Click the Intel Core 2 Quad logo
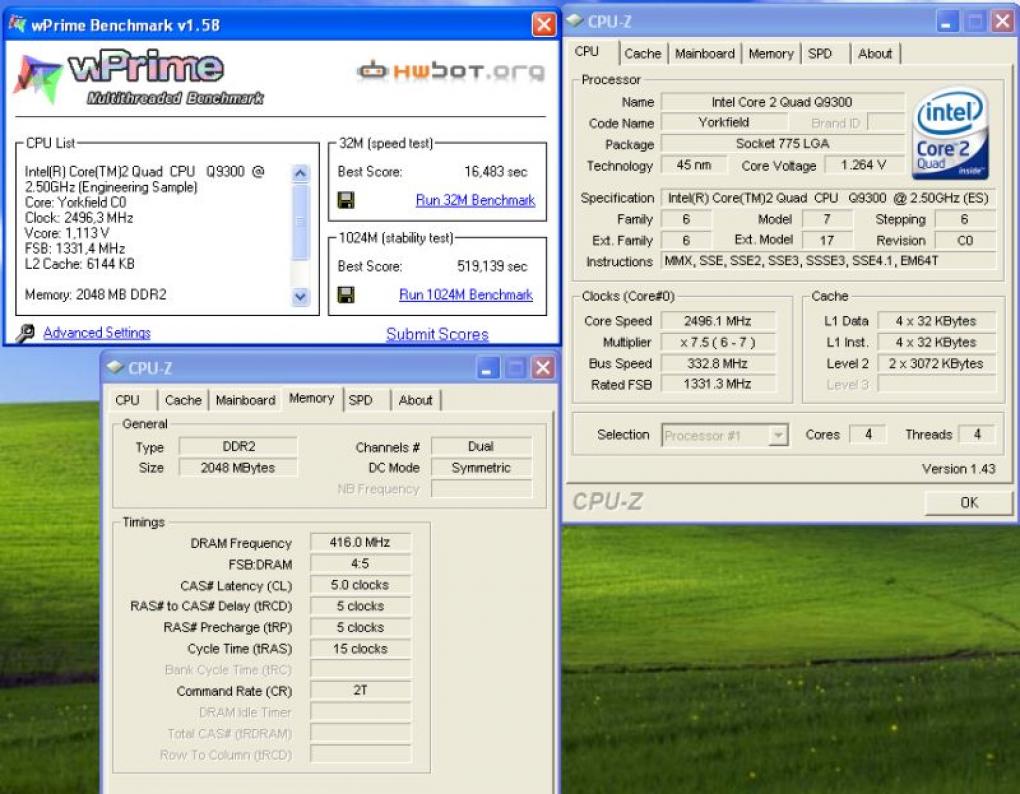This screenshot has width=1020, height=794. tap(950, 133)
